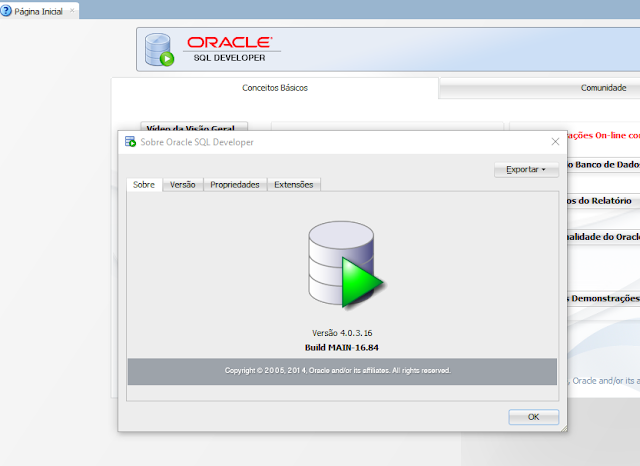Open the Conceitos Básicos tab
Screen dimensions: 640x466
tap(275, 88)
